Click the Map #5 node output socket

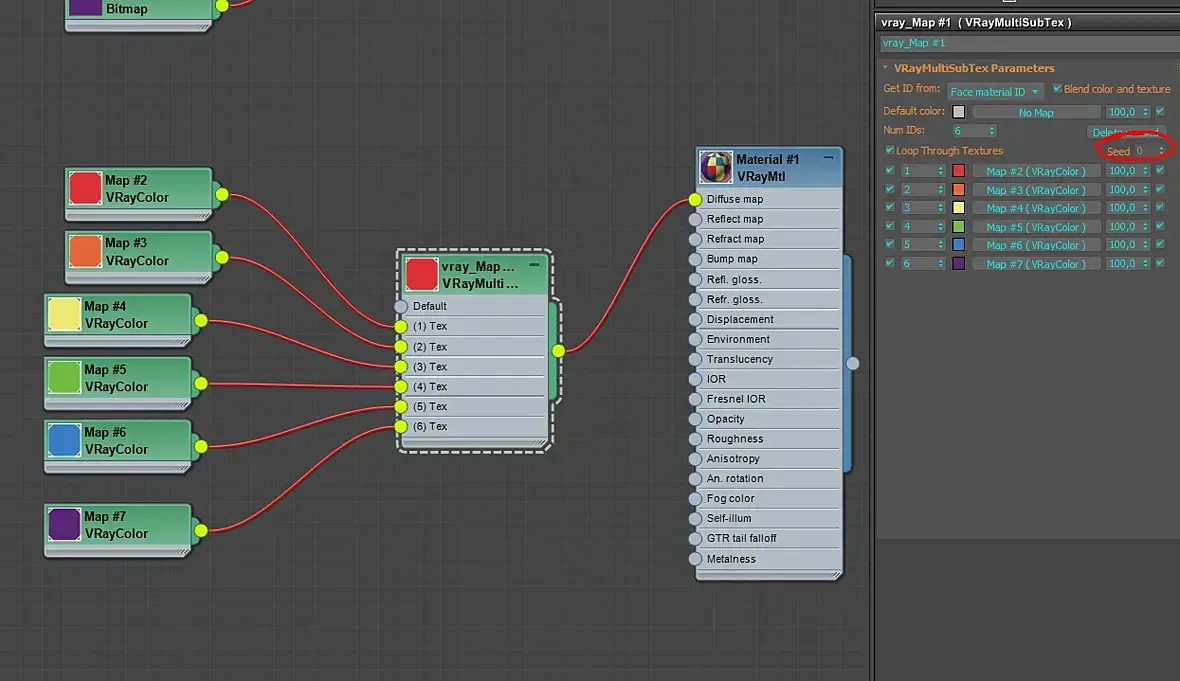pos(201,384)
